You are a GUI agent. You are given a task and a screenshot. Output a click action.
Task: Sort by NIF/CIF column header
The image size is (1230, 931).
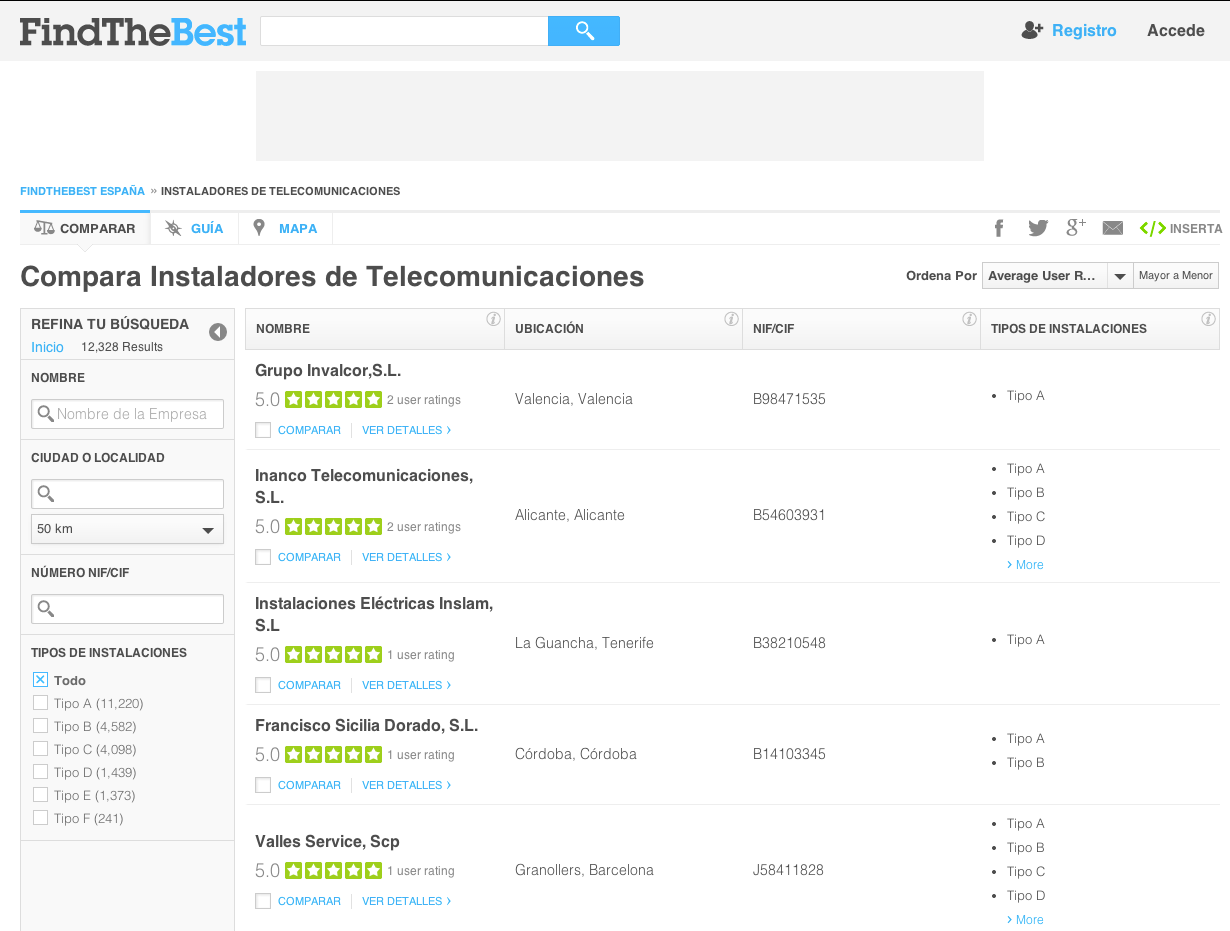click(x=774, y=329)
